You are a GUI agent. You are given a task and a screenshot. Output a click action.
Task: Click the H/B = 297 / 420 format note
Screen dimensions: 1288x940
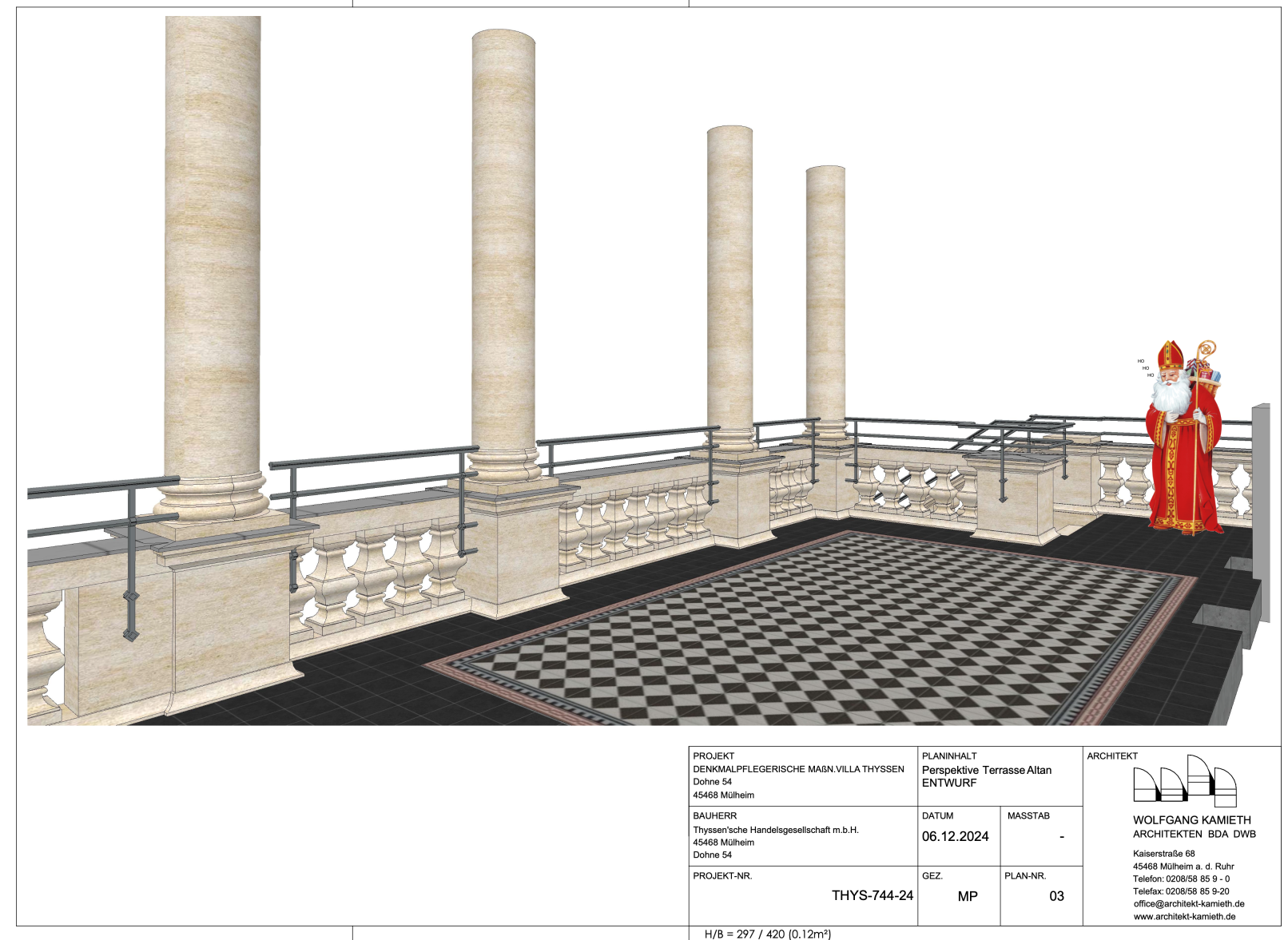(x=767, y=934)
